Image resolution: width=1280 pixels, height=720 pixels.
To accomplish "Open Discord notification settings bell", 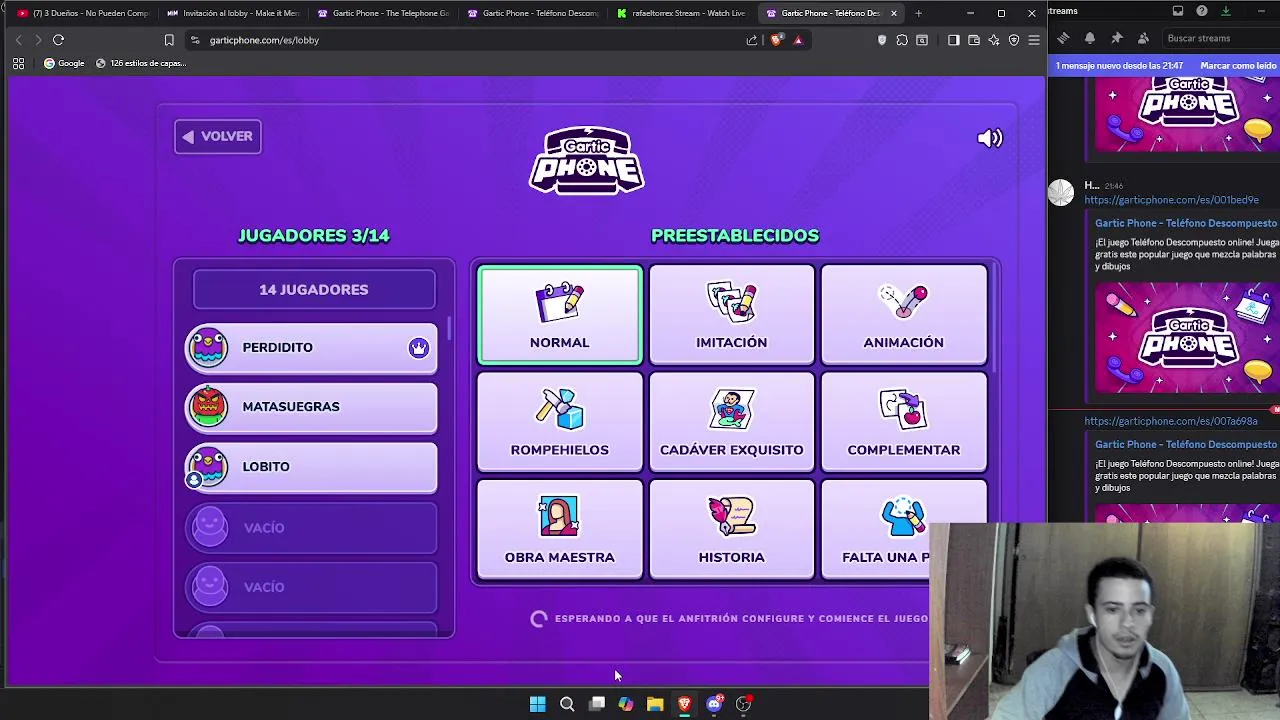I will point(1090,38).
